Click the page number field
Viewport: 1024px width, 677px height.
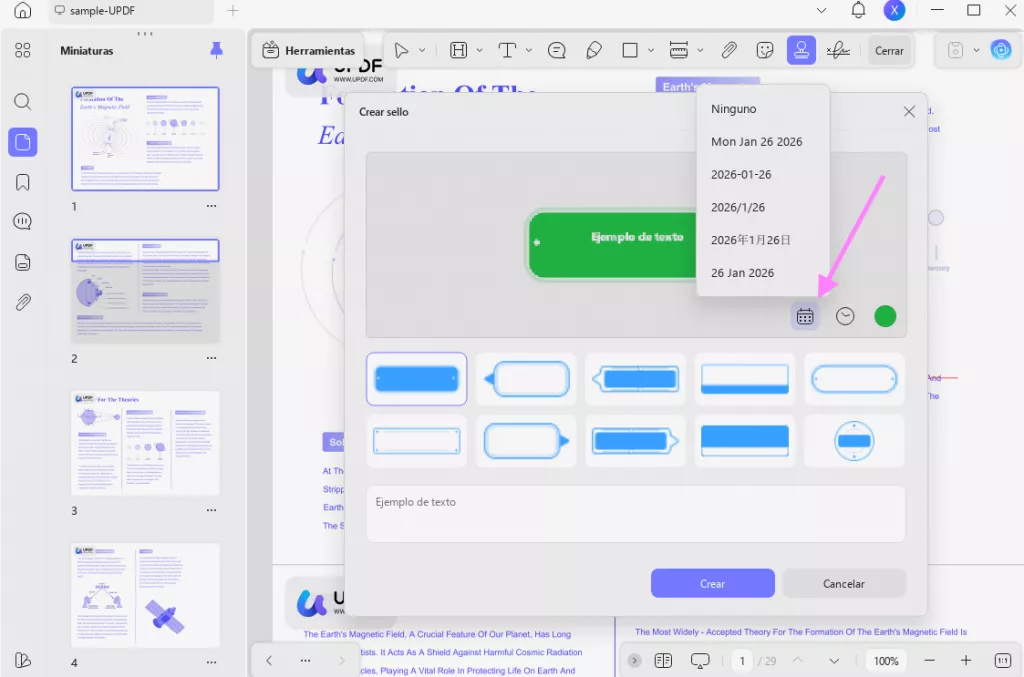[x=742, y=661]
